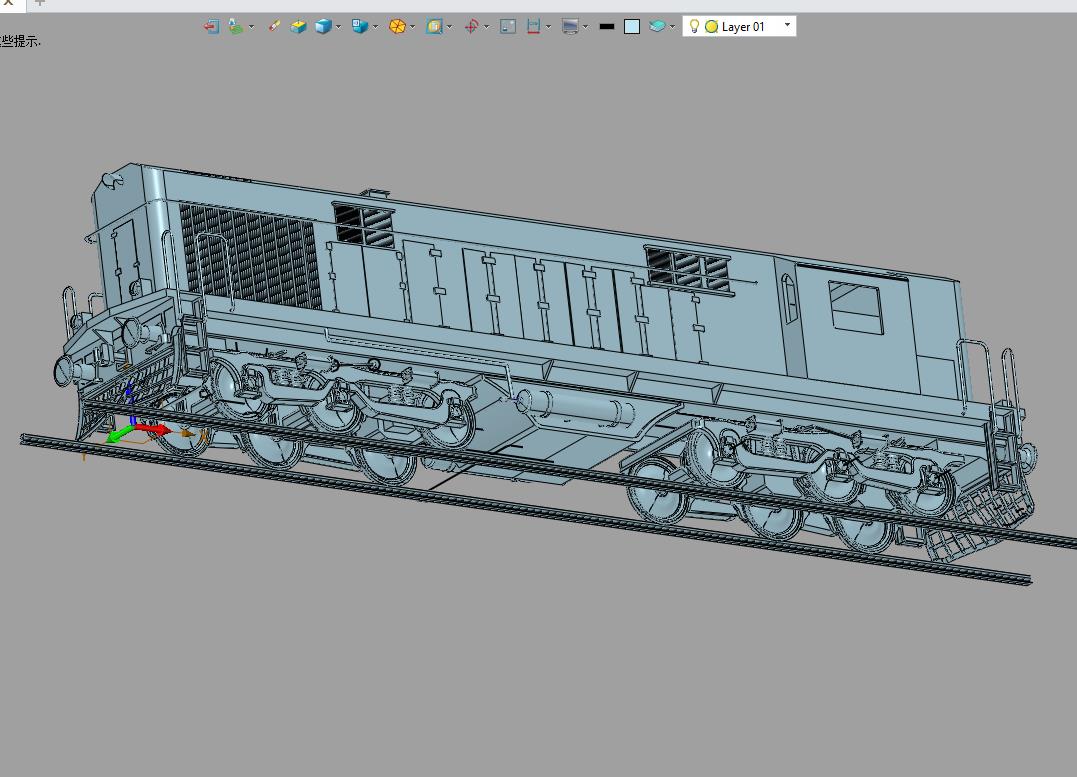Click the yellow circle icon before Layer 01
The height and width of the screenshot is (777, 1077).
point(712,27)
